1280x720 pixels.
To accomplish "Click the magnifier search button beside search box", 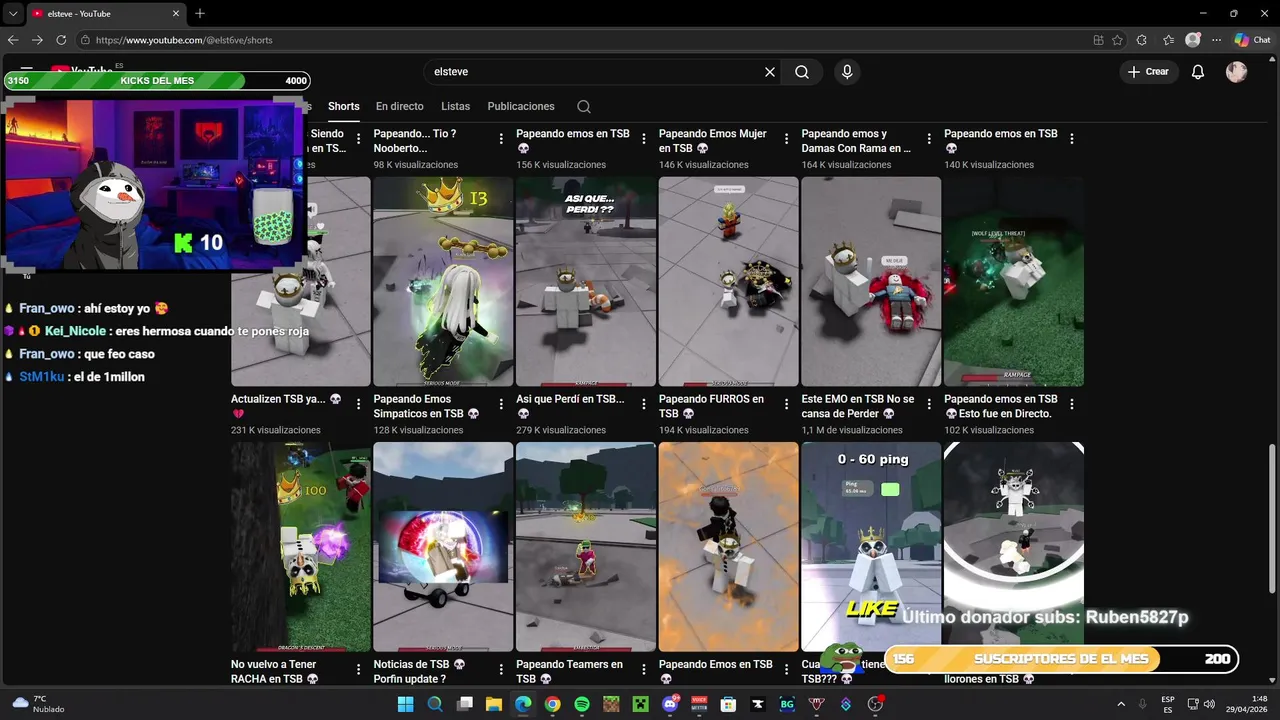I will [802, 72].
